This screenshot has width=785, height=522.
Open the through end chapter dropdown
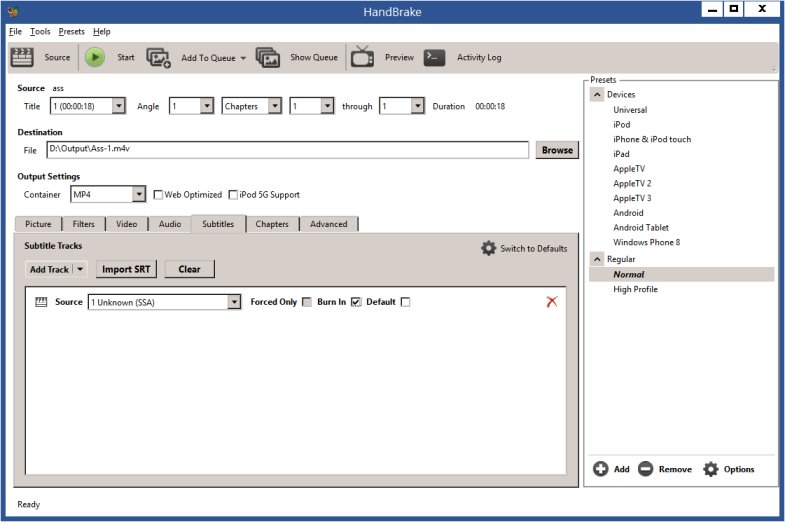(418, 106)
